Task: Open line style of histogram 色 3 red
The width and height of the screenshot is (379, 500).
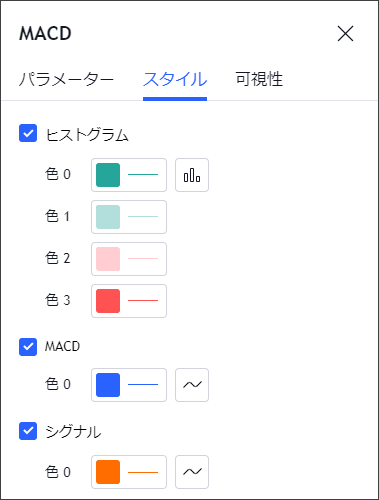Action: coord(143,301)
